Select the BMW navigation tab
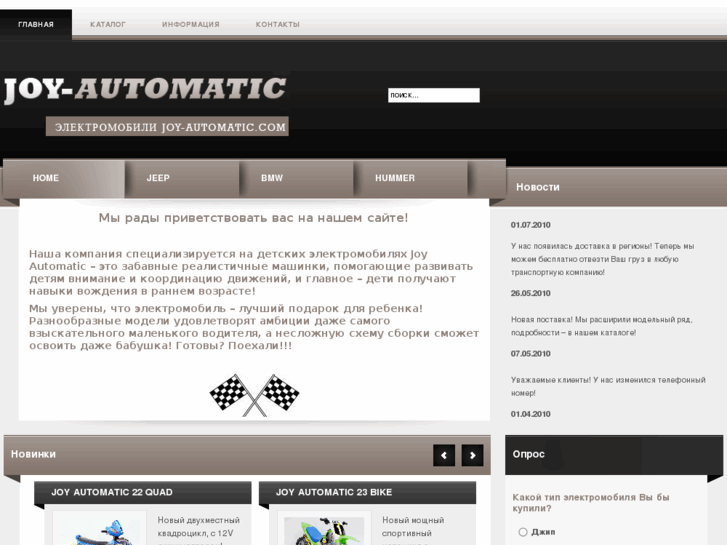 pyautogui.click(x=297, y=179)
